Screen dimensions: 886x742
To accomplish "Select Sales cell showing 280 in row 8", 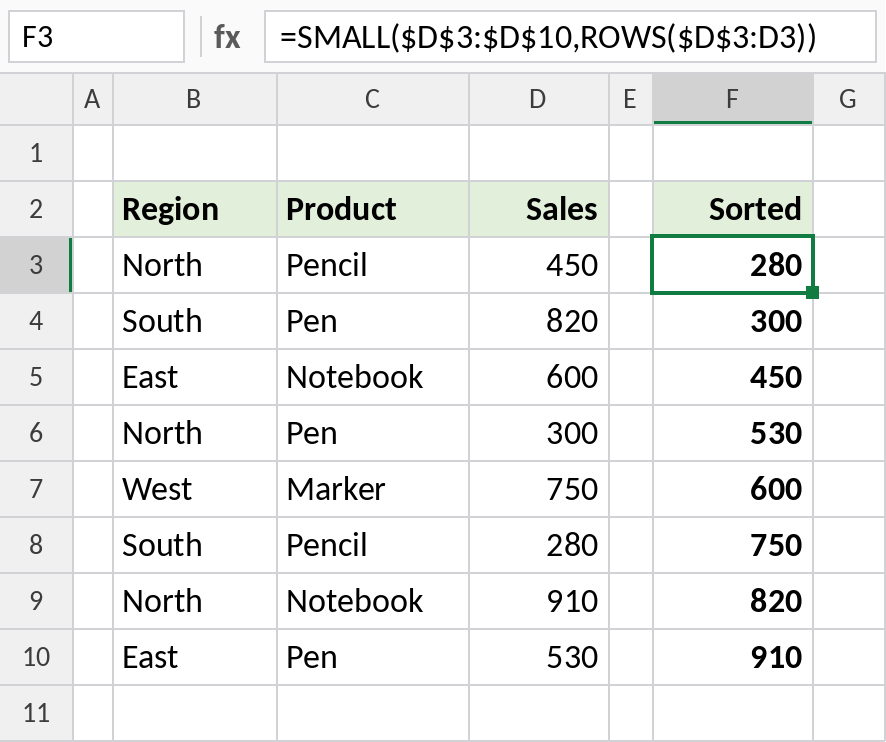I will point(539,545).
